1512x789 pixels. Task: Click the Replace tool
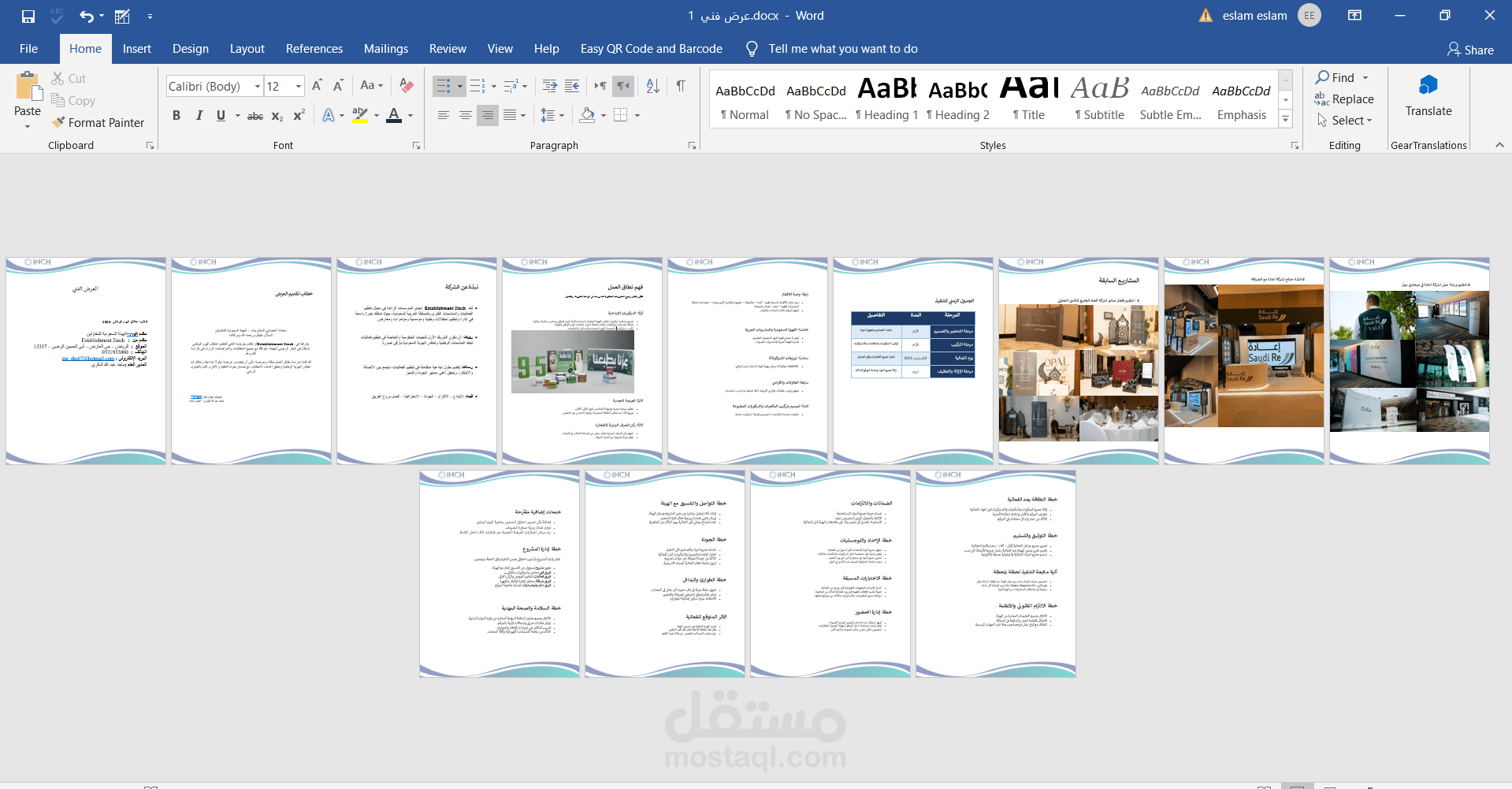pos(1344,99)
